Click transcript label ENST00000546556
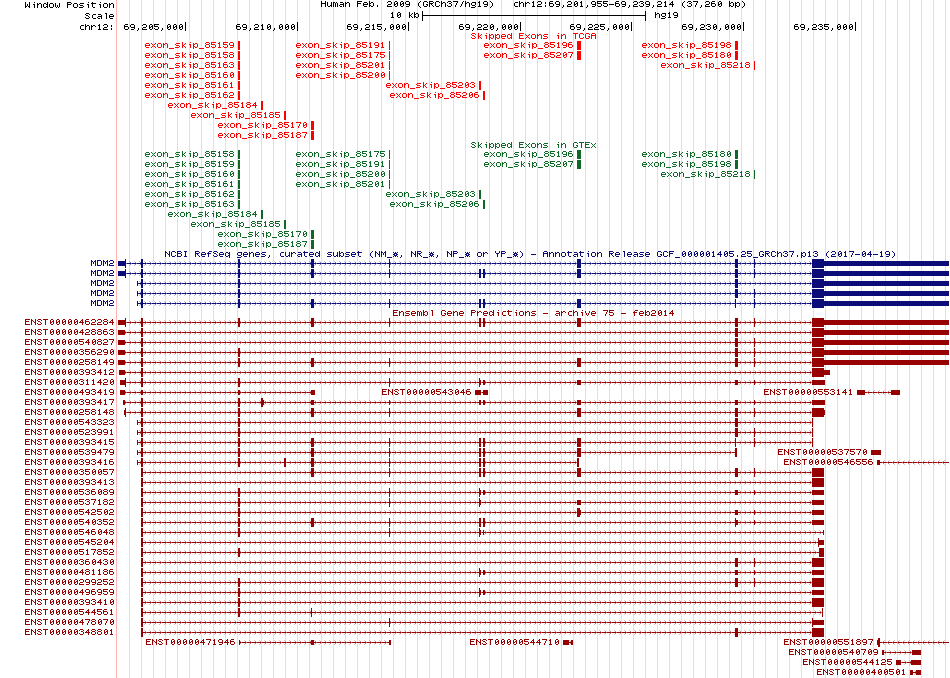The height and width of the screenshot is (678, 950). [x=828, y=462]
